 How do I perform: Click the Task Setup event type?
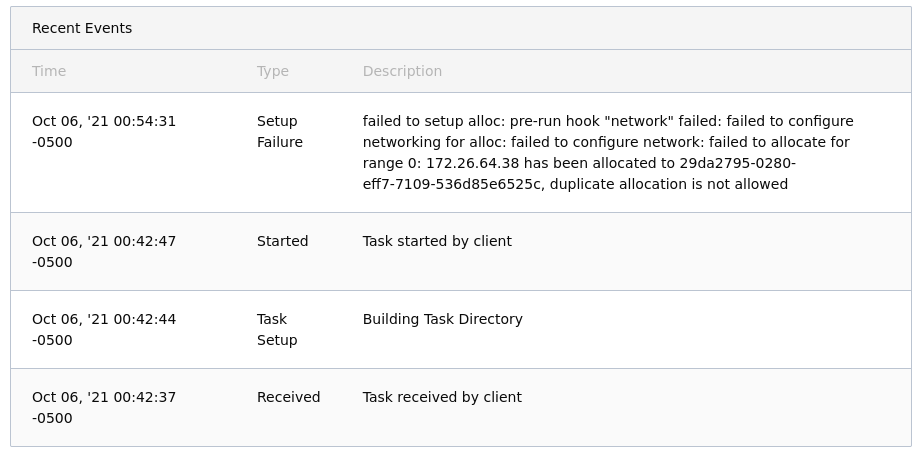(x=277, y=330)
